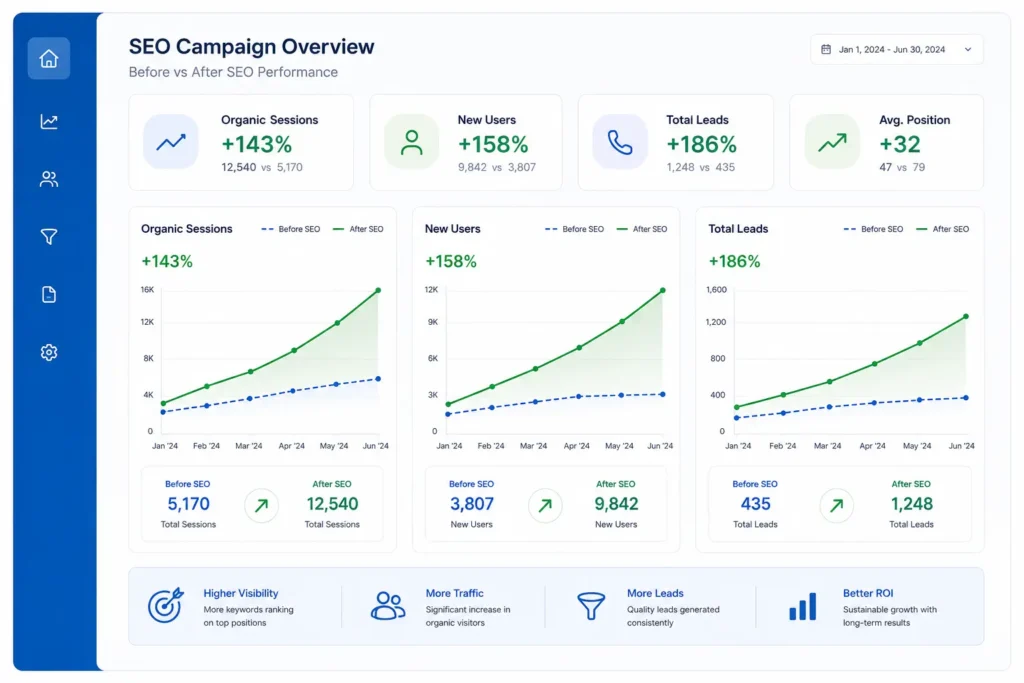Click the arrow icon between 435 and 1,248
This screenshot has width=1024, height=683.
coord(837,505)
